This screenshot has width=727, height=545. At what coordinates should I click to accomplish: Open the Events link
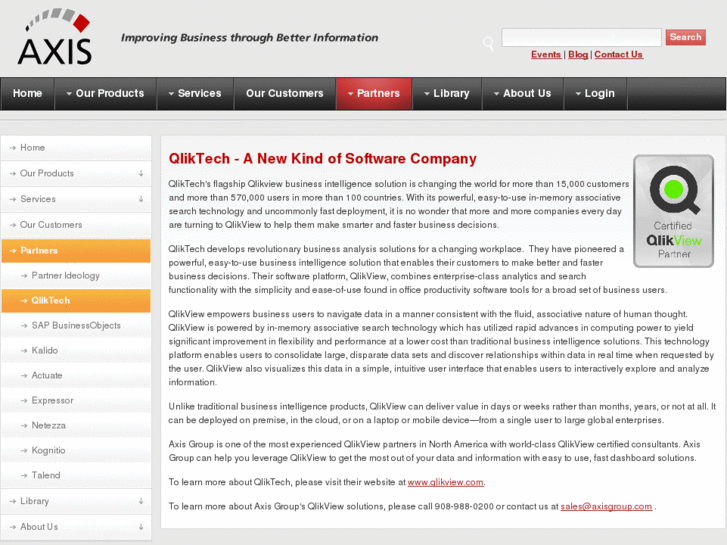546,55
